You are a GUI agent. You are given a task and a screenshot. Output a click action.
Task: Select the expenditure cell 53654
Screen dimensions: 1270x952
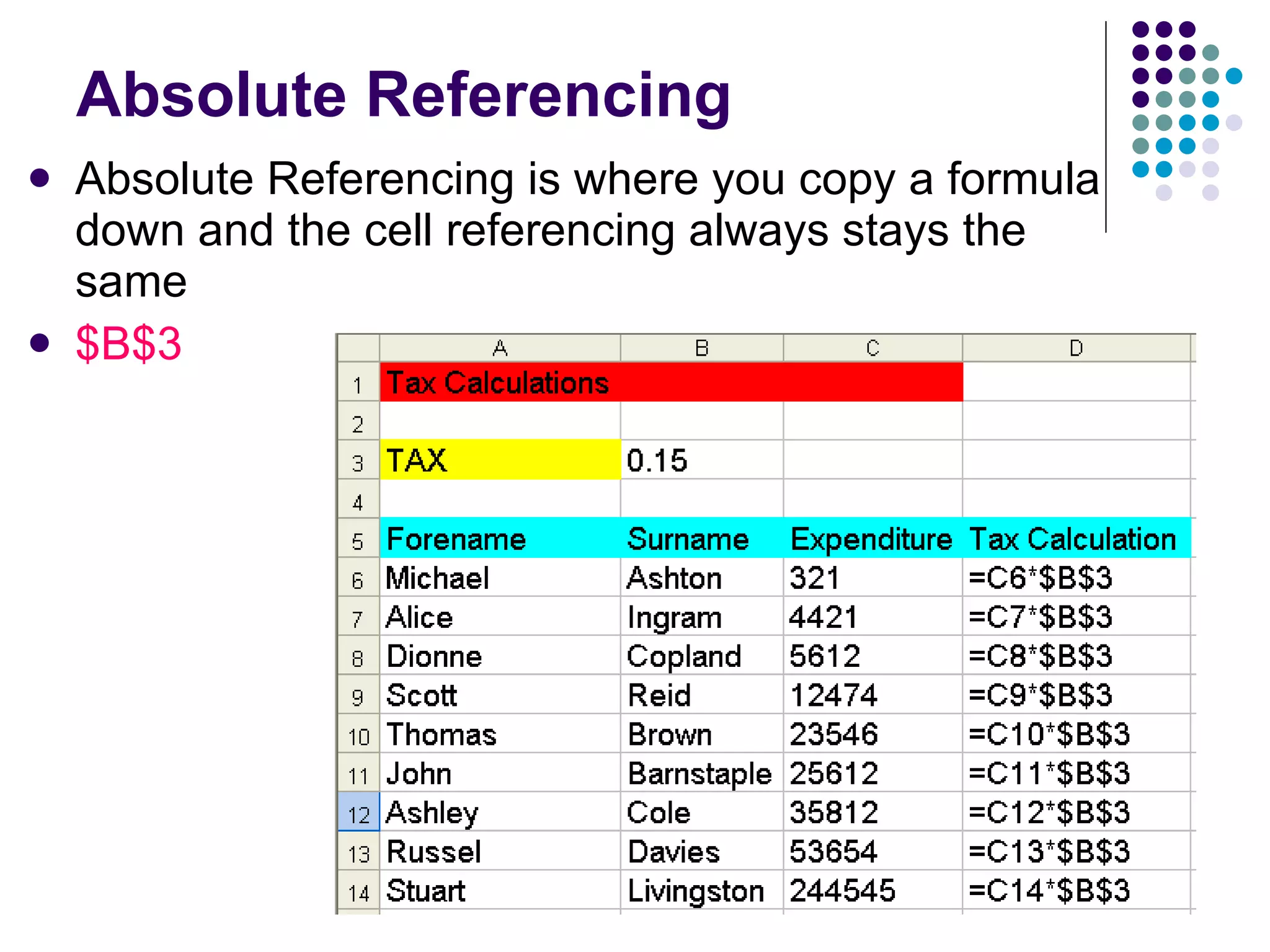click(x=873, y=851)
